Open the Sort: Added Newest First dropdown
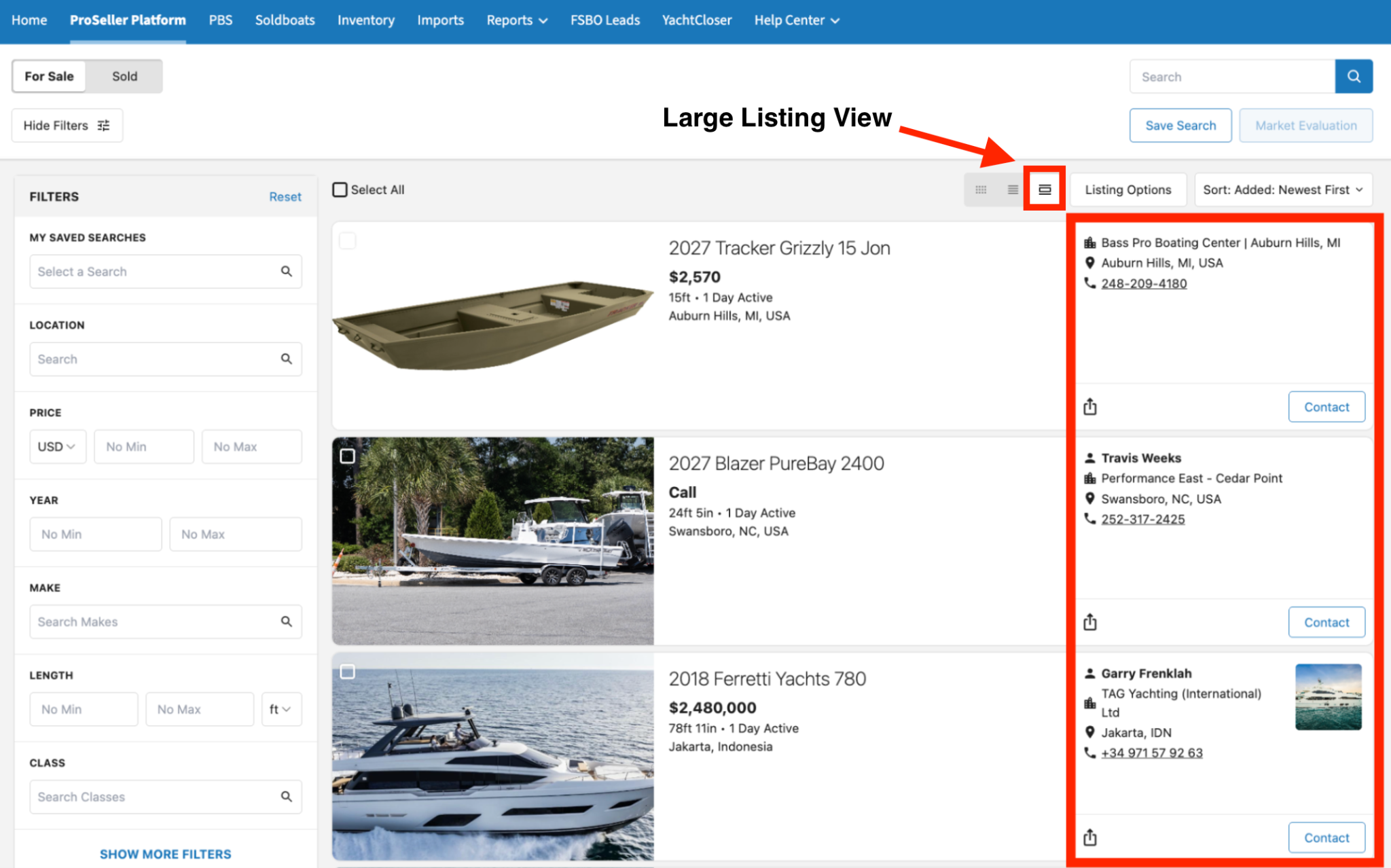 [1283, 189]
